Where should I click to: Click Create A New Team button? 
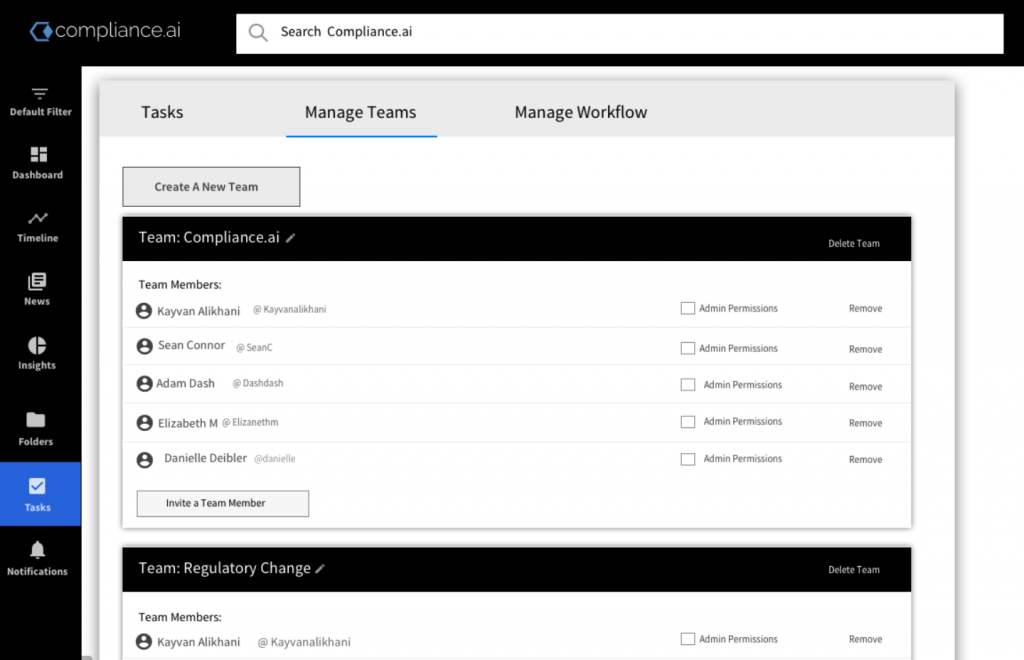pyautogui.click(x=211, y=187)
